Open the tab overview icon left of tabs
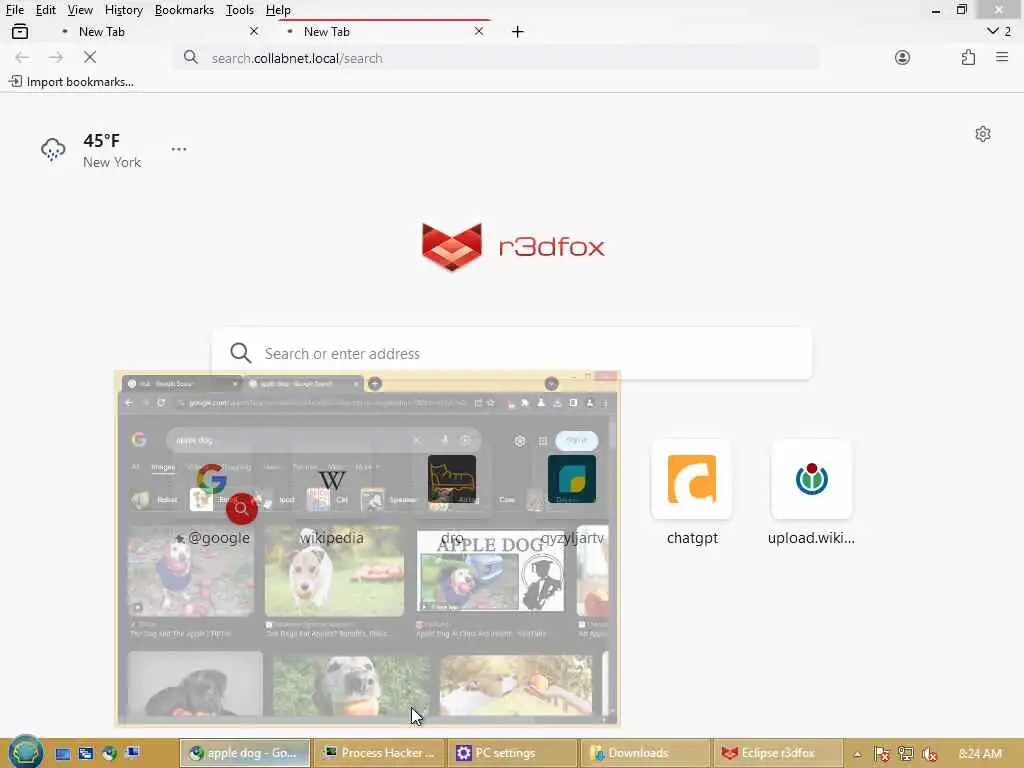Screen dimensions: 1024x768 [x=20, y=31]
